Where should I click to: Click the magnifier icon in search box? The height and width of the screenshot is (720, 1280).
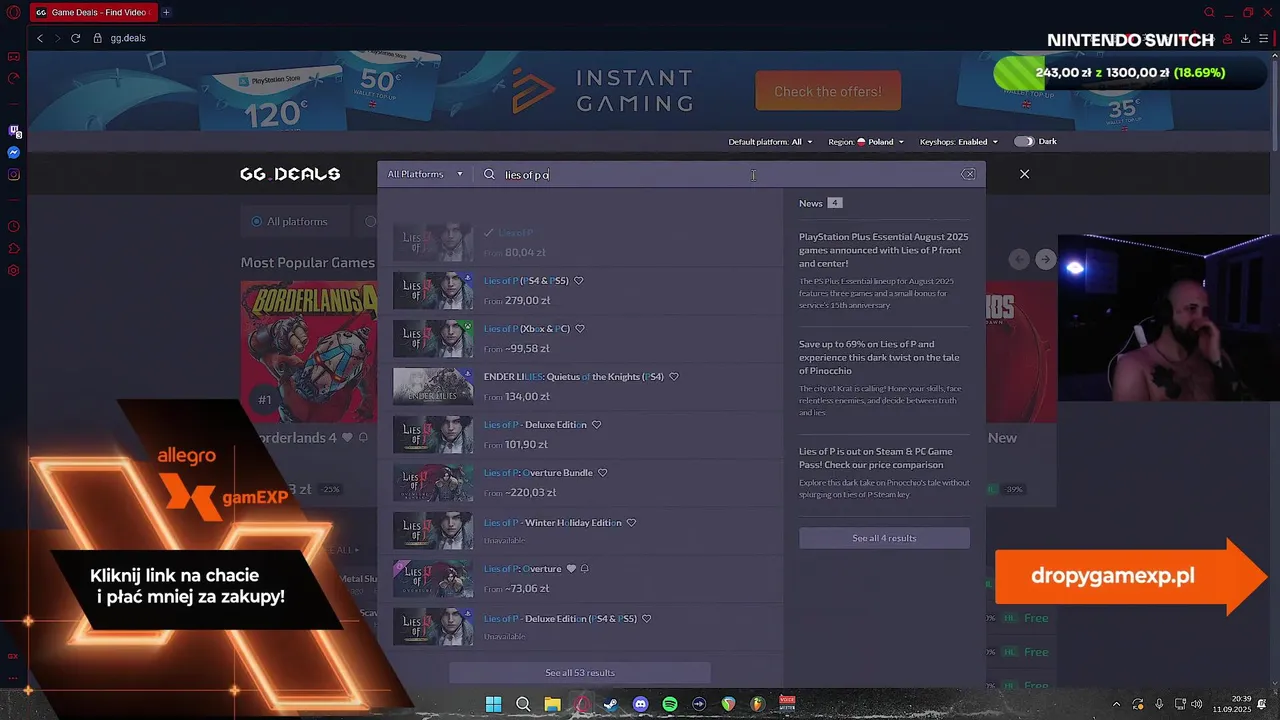(x=489, y=174)
